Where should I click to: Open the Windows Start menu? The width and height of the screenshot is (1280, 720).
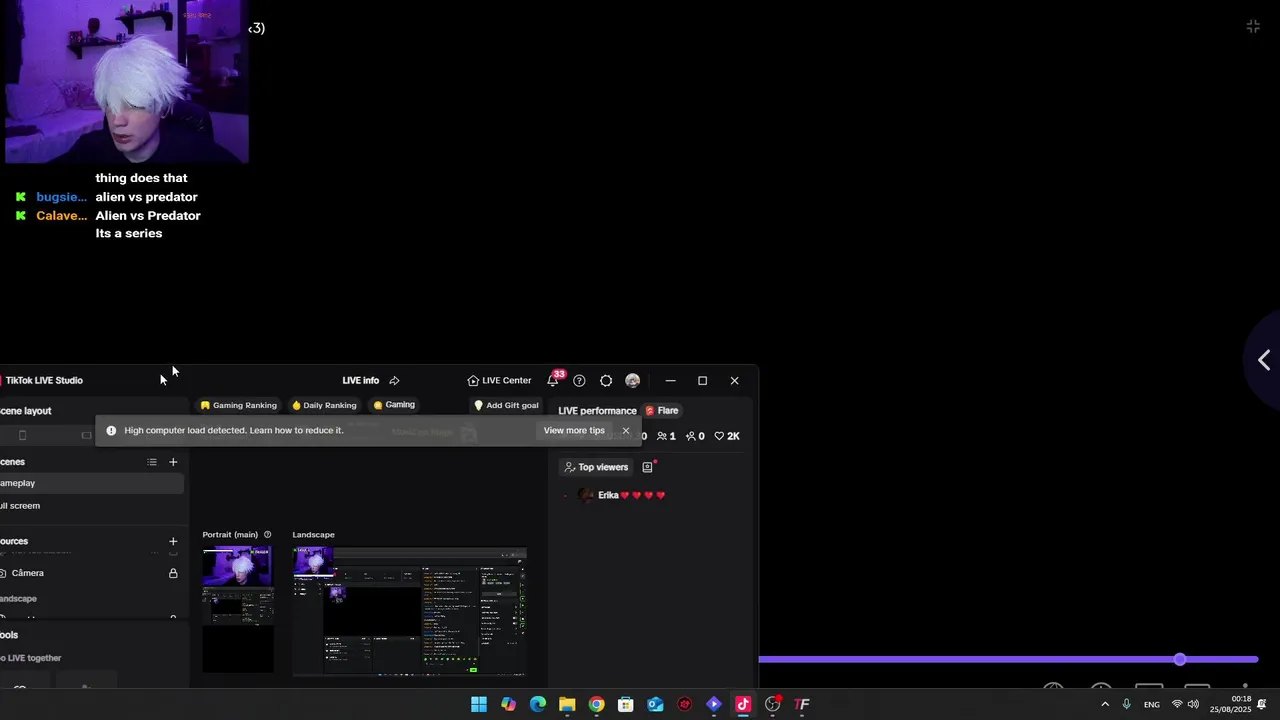(479, 704)
